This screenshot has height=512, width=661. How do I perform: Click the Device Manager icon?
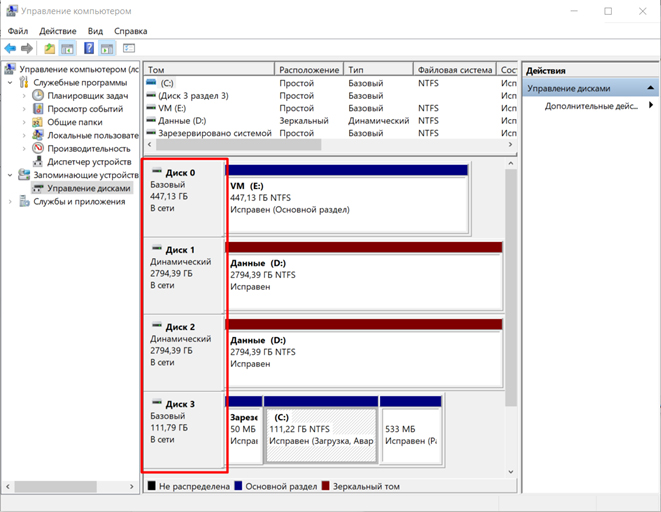coord(38,161)
